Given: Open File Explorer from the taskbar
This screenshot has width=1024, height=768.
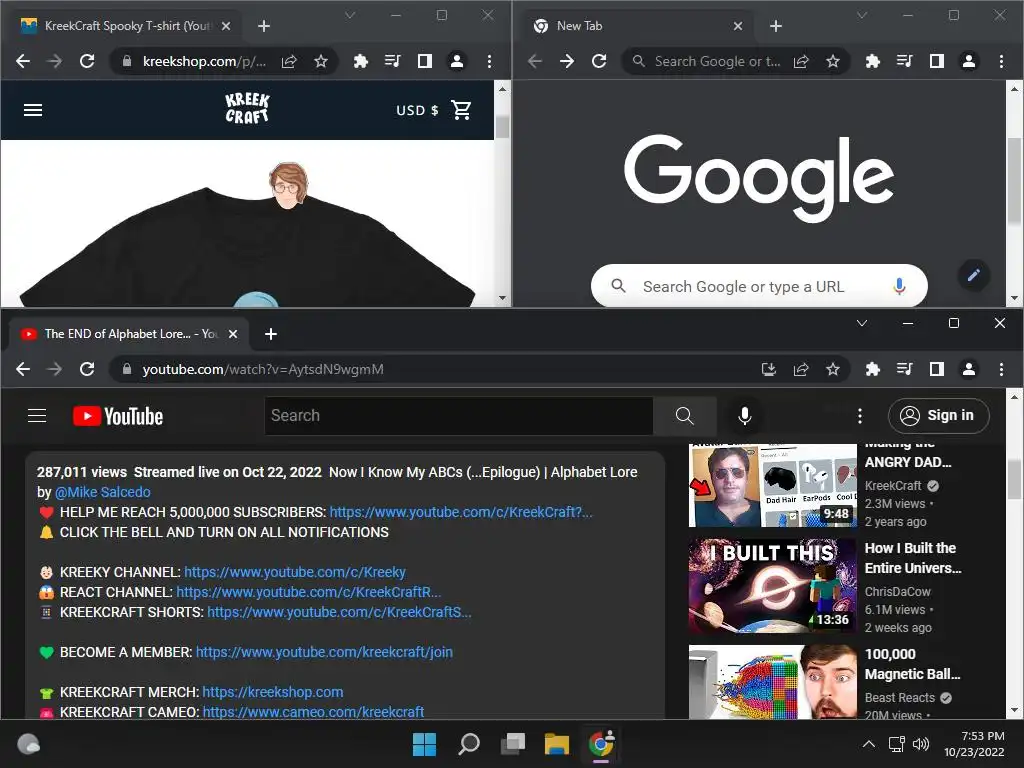Looking at the screenshot, I should coord(557,744).
